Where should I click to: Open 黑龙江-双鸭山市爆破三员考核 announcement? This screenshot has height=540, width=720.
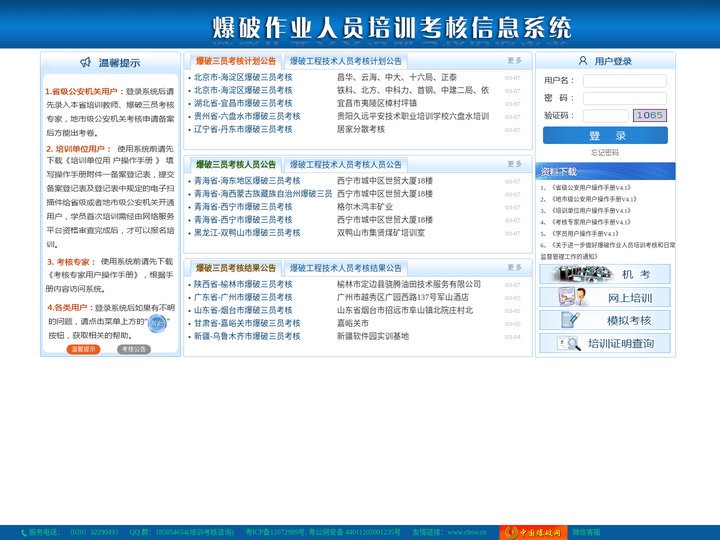pos(247,233)
